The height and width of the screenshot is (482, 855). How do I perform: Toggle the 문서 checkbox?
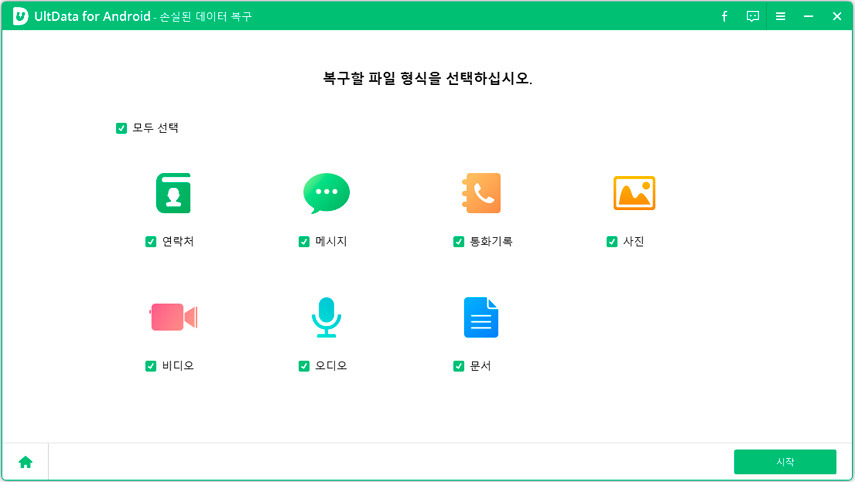(x=458, y=366)
